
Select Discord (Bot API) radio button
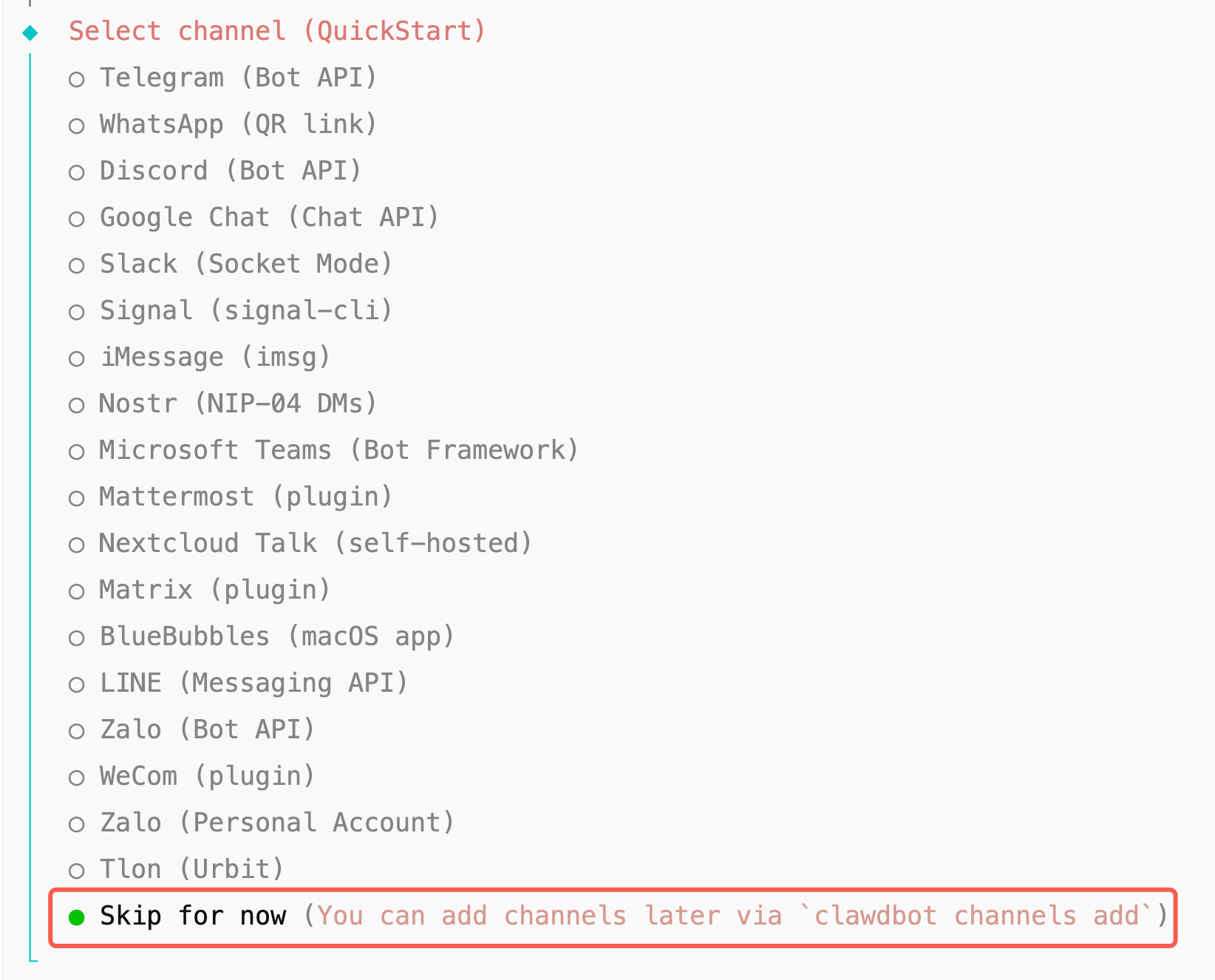click(x=77, y=172)
